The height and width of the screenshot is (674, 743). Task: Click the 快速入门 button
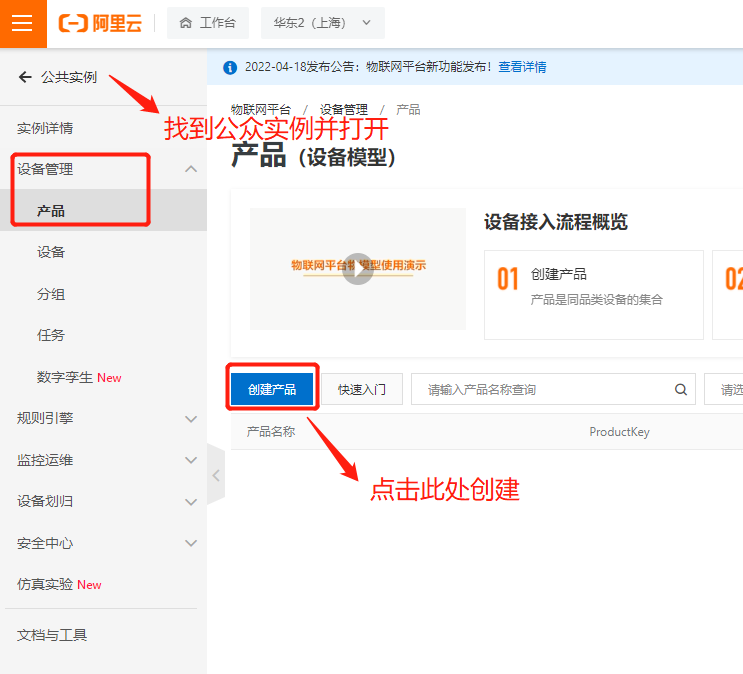361,389
